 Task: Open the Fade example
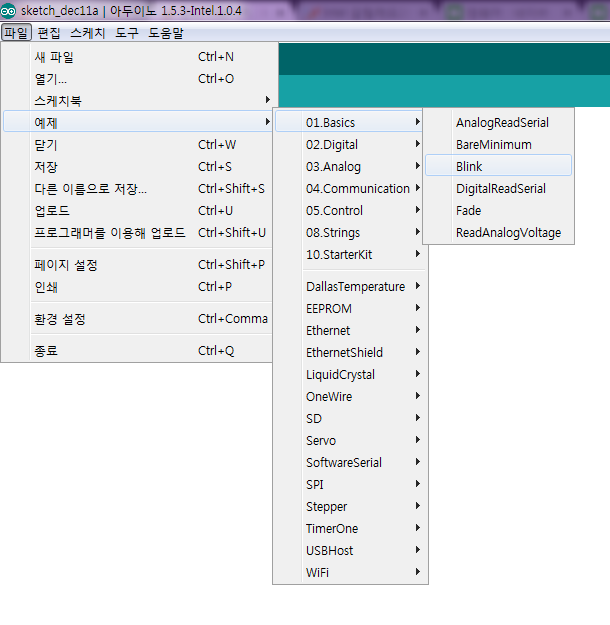pyautogui.click(x=468, y=211)
